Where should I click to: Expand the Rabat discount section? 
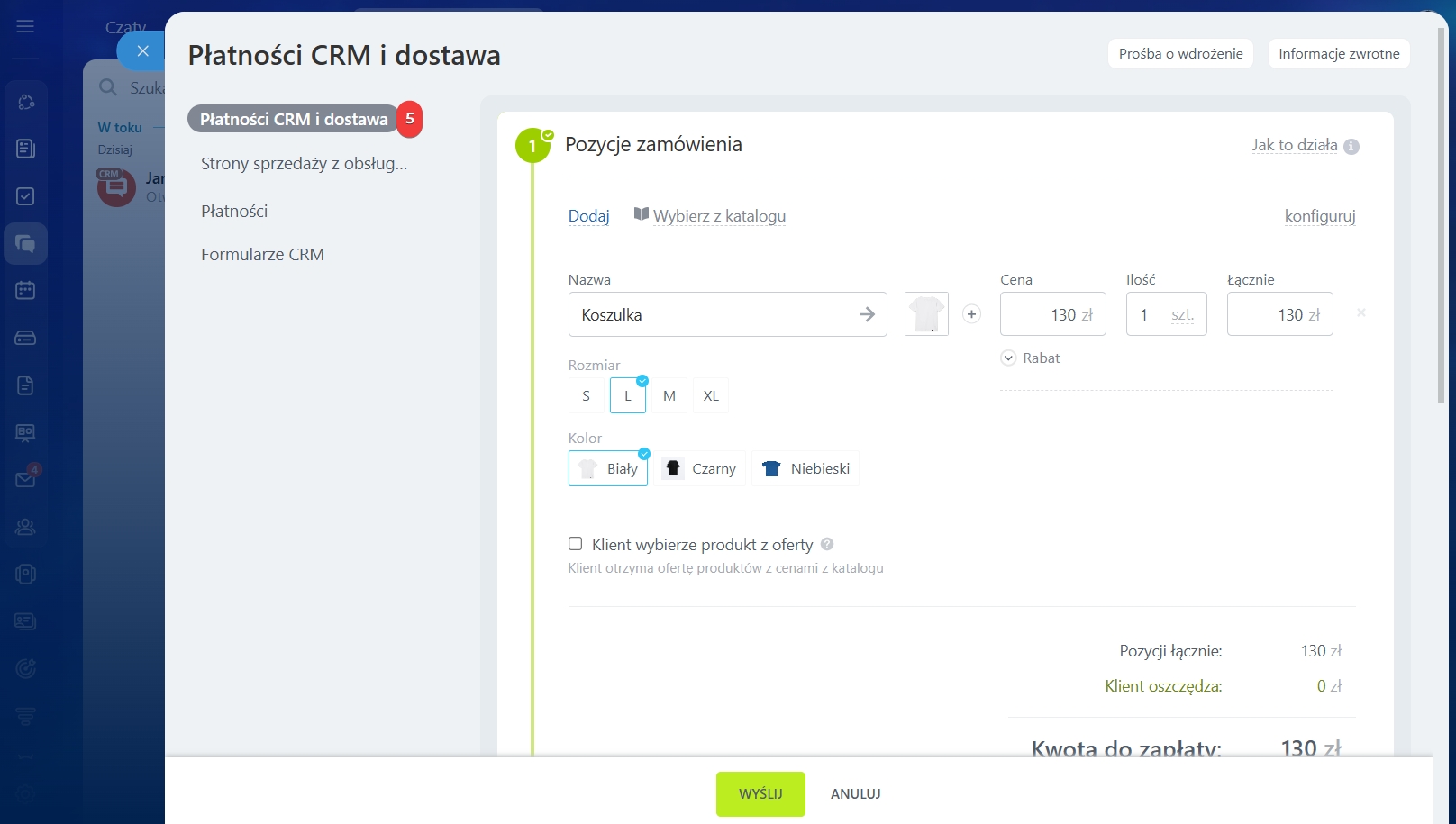tap(1031, 358)
